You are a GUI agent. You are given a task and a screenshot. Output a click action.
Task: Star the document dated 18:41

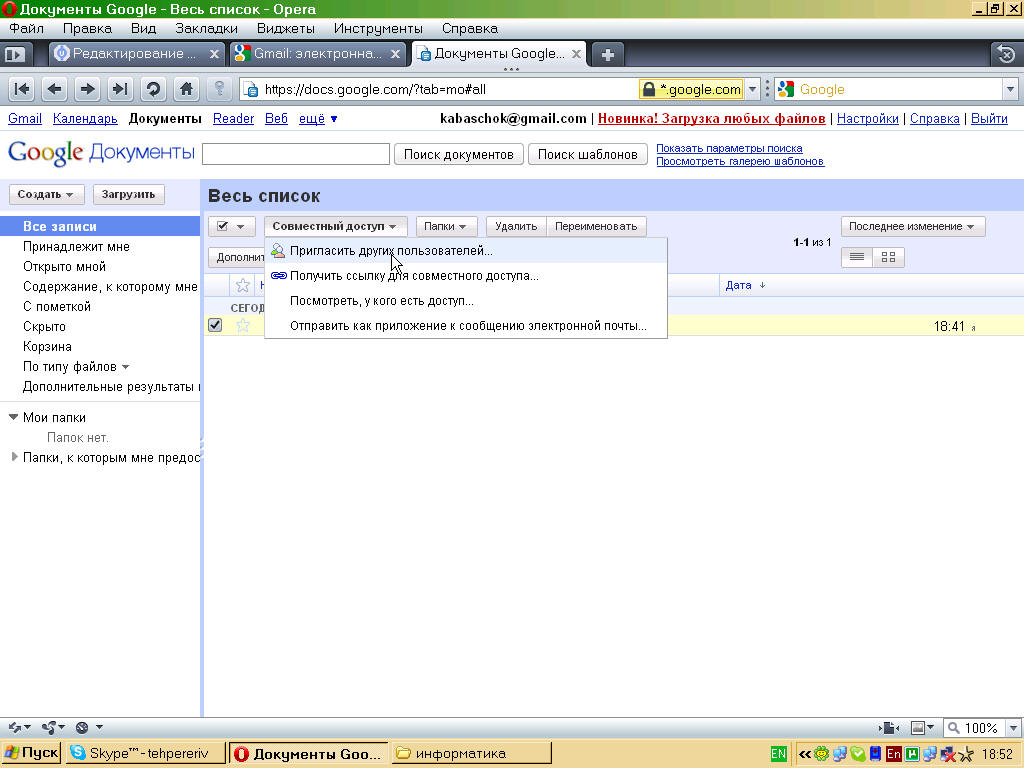pyautogui.click(x=242, y=325)
